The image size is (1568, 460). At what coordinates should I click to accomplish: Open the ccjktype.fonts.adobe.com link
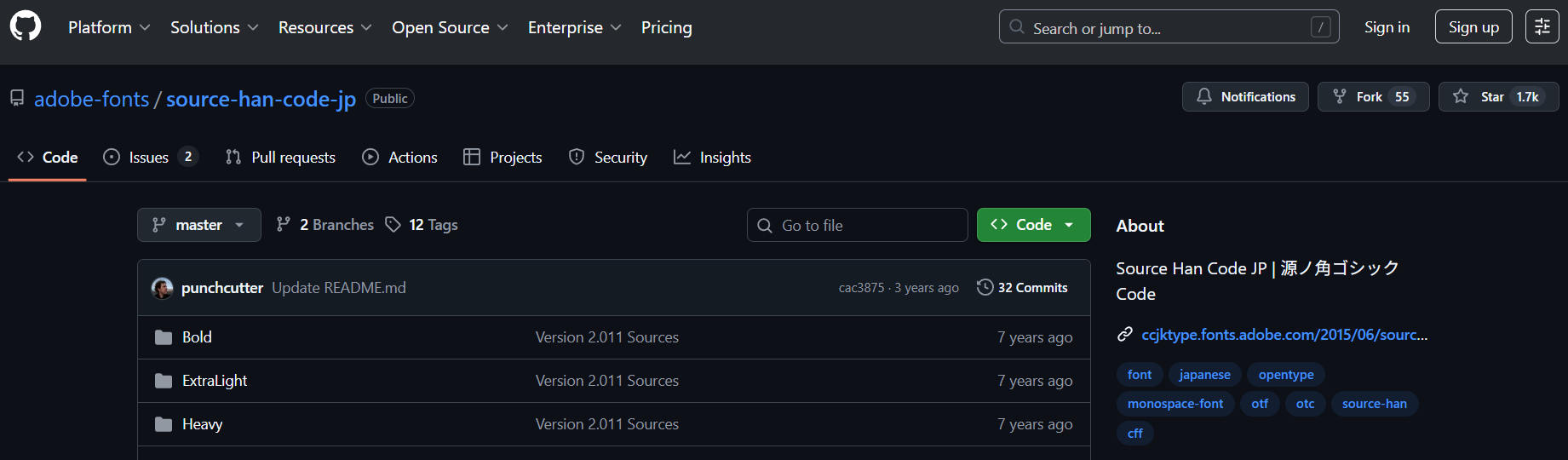1284,335
